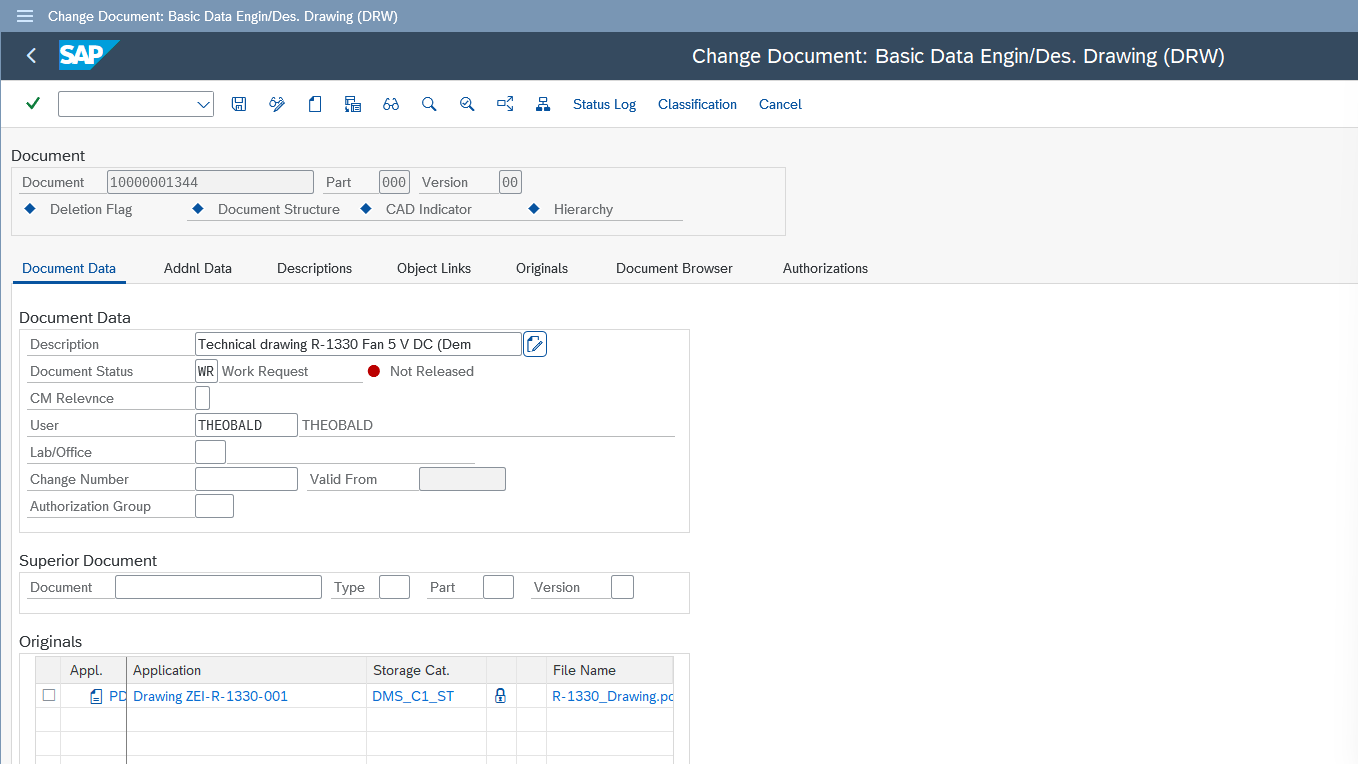
Task: Click the "Work Request" status text
Action: (264, 371)
